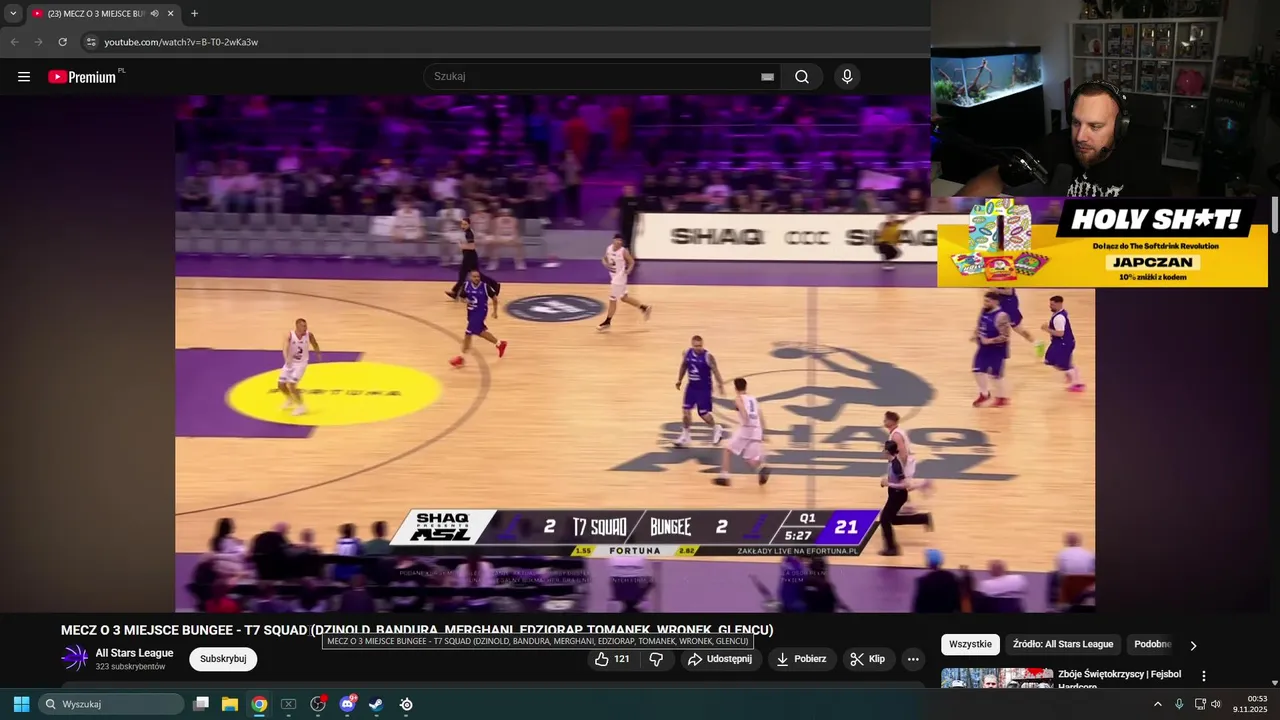The image size is (1280, 720).
Task: View site information icon in address bar
Action: [x=90, y=42]
